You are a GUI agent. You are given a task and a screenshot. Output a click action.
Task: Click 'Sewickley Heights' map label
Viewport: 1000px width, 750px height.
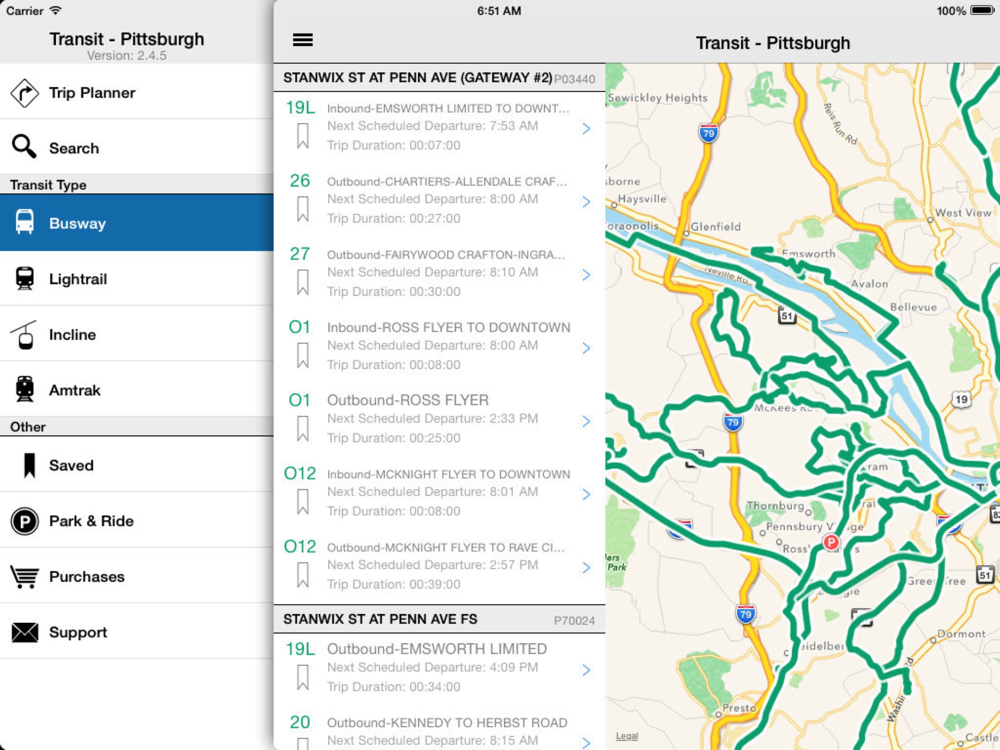click(x=658, y=98)
